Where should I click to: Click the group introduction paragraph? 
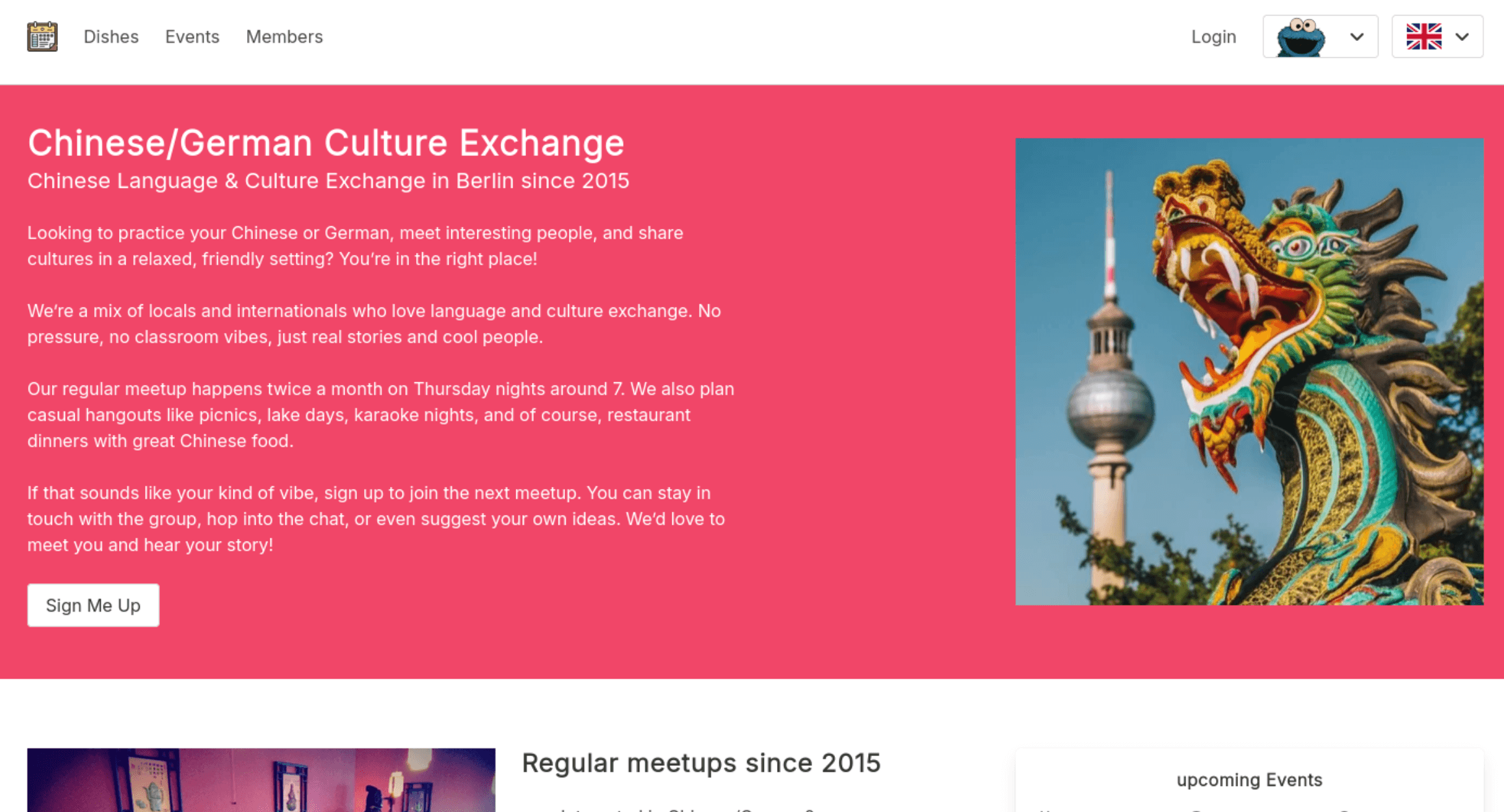[374, 323]
